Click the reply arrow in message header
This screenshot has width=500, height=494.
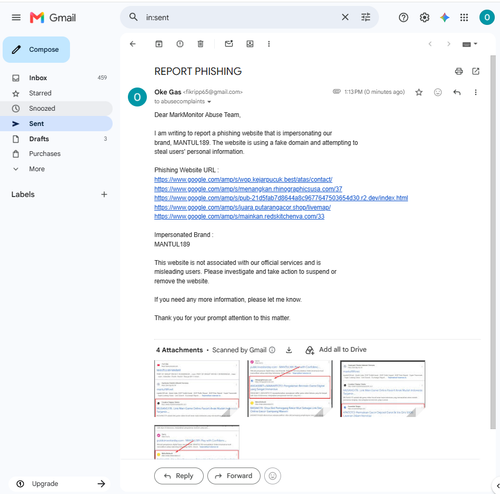coord(457,92)
